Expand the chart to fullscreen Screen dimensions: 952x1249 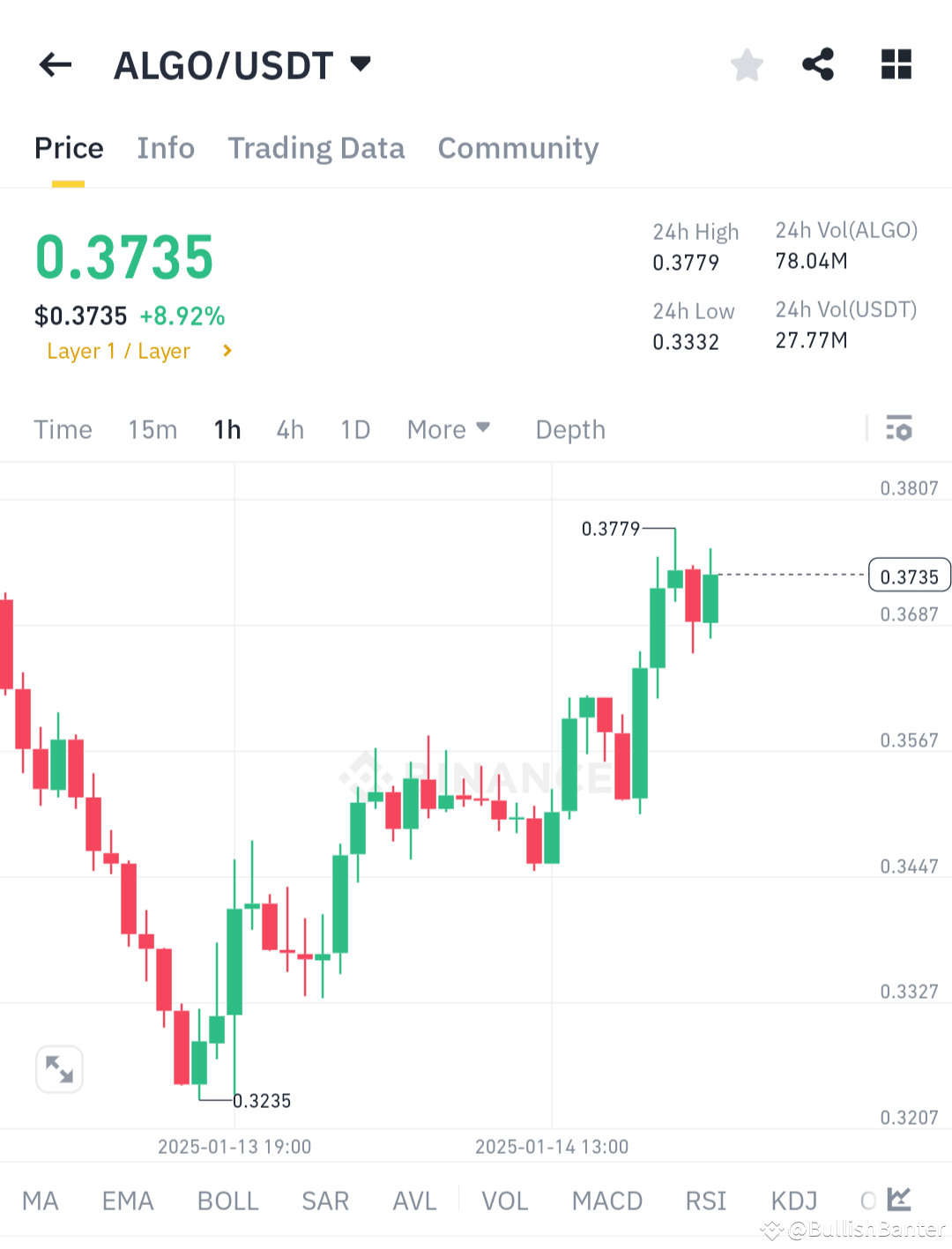(59, 1068)
